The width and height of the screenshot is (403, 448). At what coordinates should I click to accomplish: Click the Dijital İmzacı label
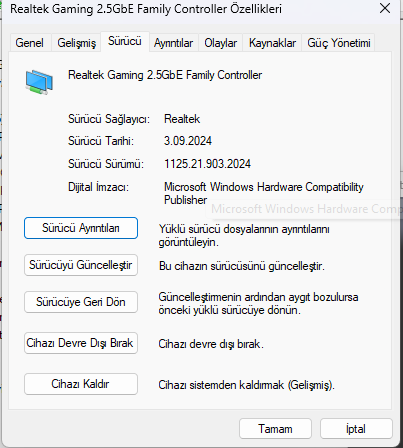click(98, 187)
